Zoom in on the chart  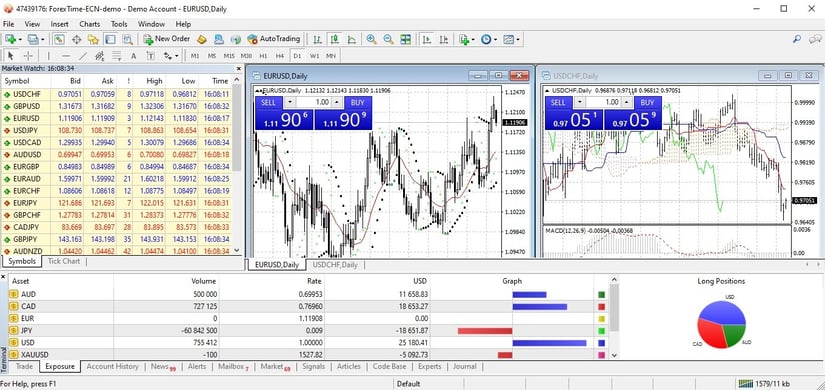click(x=371, y=39)
